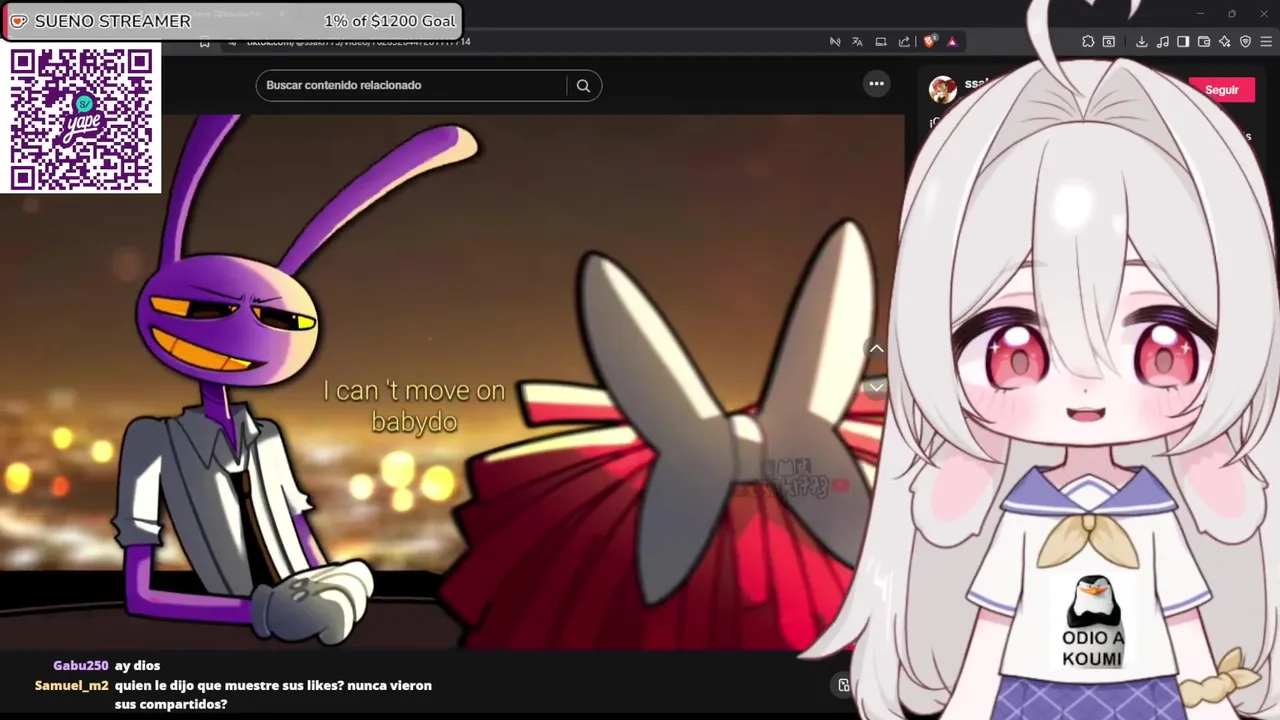Click the pink Seguir follow button
Viewport: 1280px width, 720px height.
1220,90
